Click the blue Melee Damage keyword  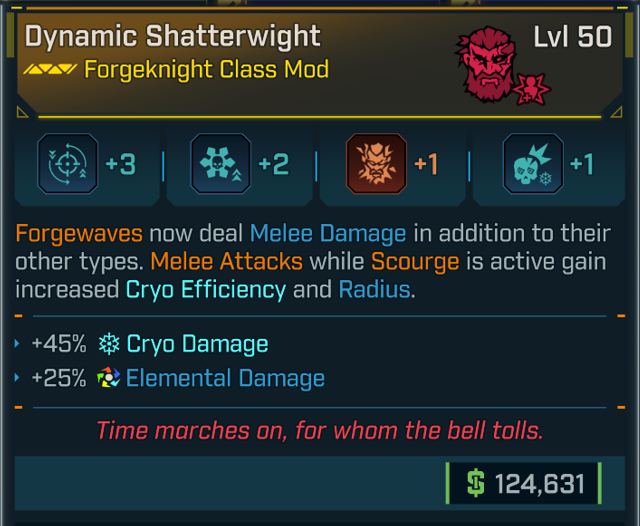[x=328, y=234]
